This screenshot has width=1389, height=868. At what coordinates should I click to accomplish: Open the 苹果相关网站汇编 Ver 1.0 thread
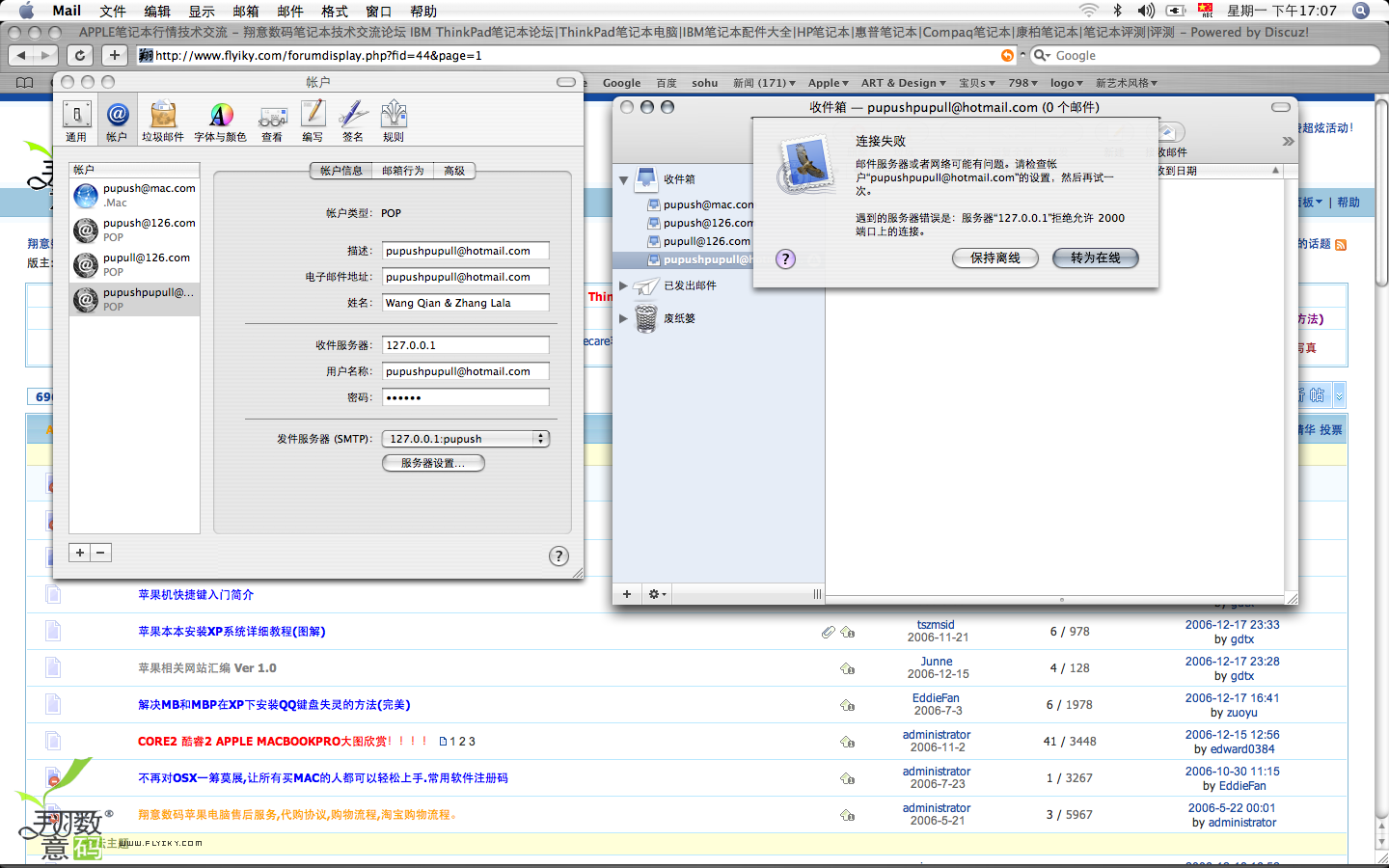coord(207,668)
